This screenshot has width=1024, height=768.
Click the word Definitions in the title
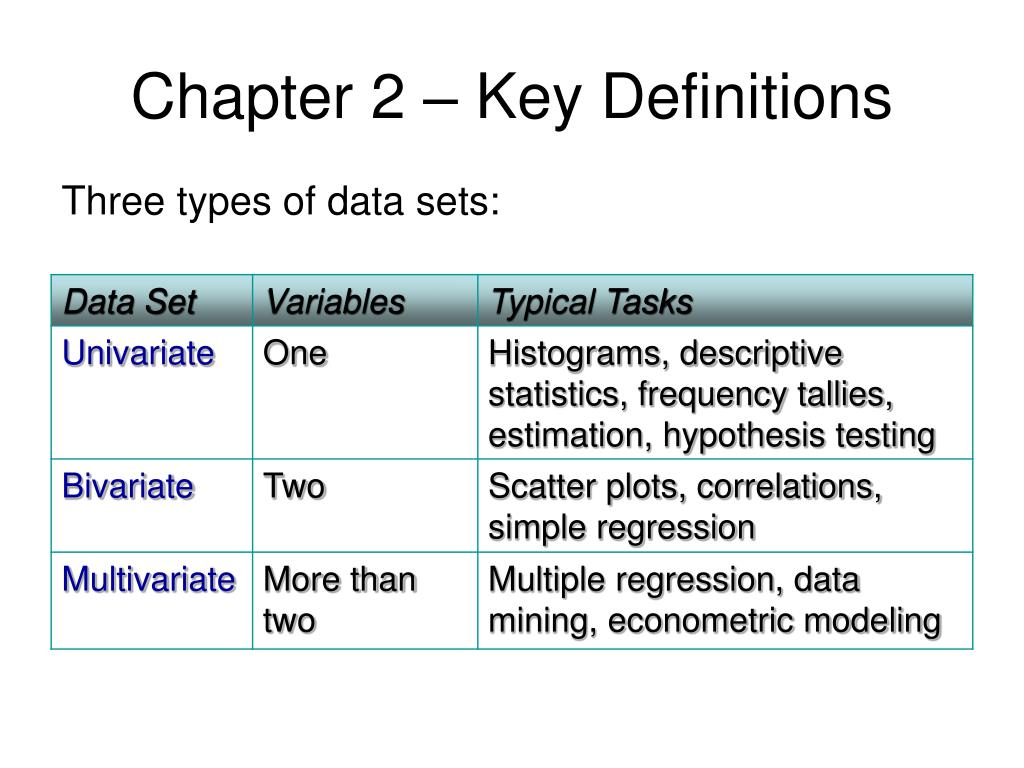[746, 96]
